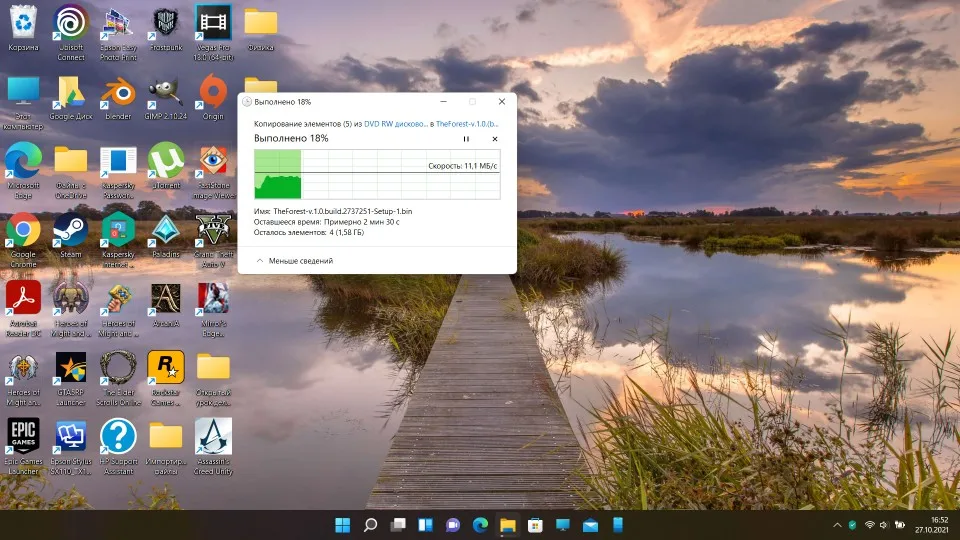
Task: Select the Корзина recycle bin icon
Action: [x=23, y=28]
